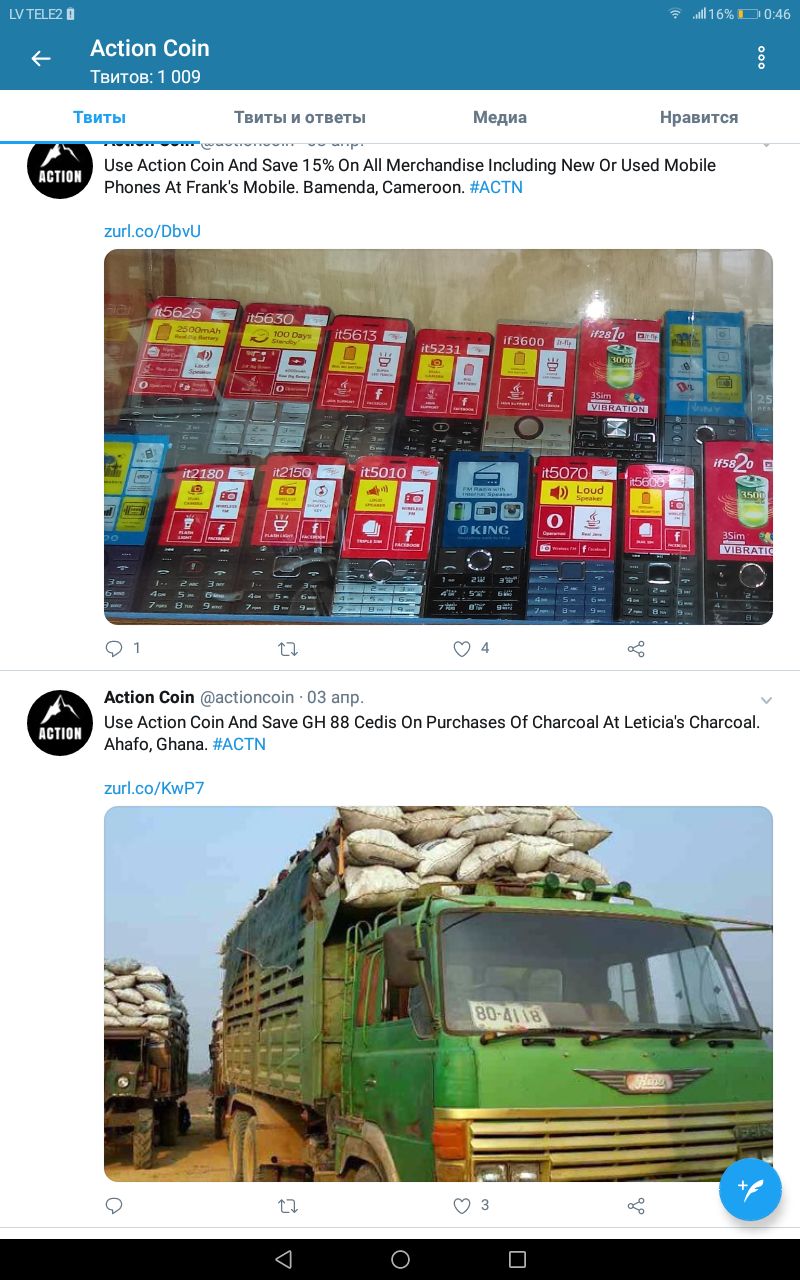Switch to Твиты и ответы tab

tap(300, 117)
